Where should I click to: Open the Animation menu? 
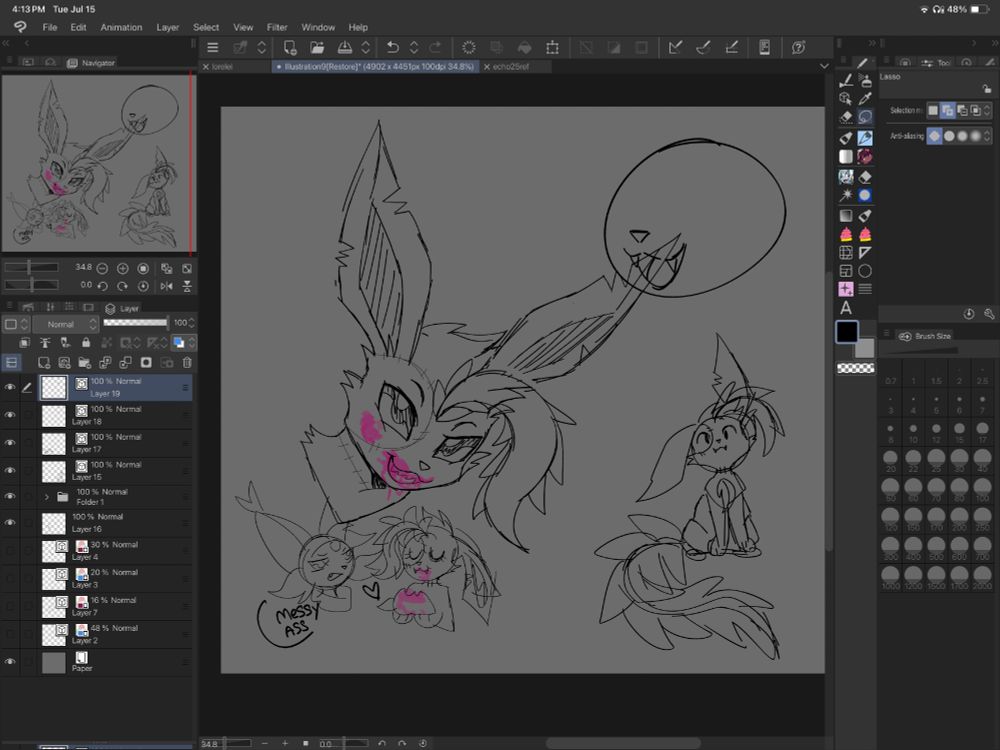(121, 27)
